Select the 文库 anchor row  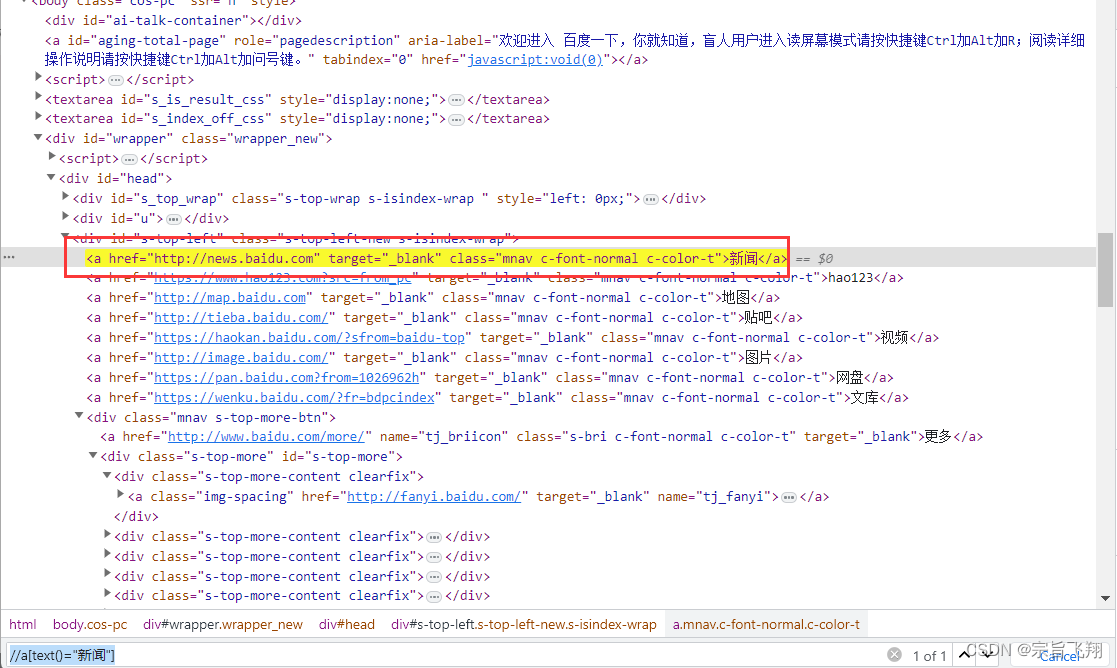pyautogui.click(x=497, y=397)
